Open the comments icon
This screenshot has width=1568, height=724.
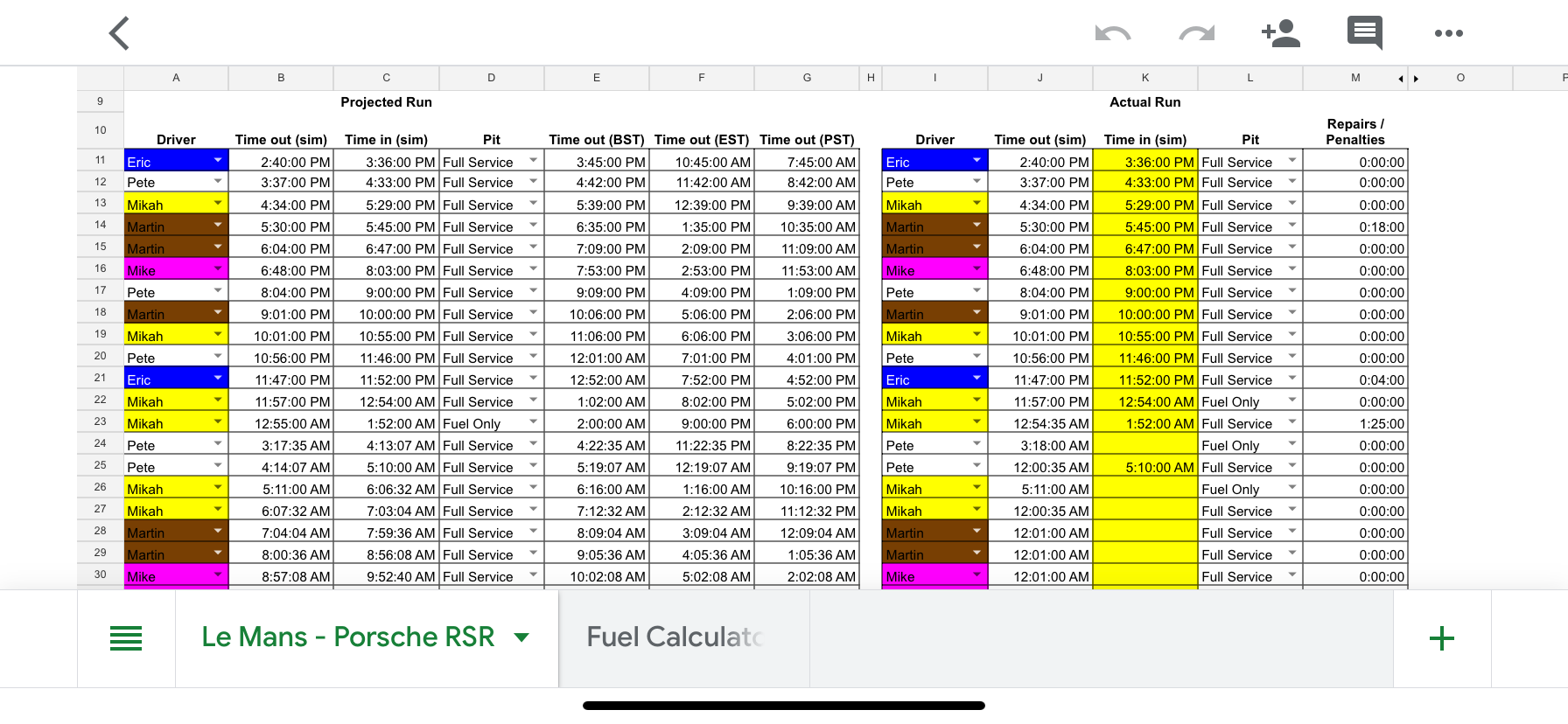point(1365,33)
